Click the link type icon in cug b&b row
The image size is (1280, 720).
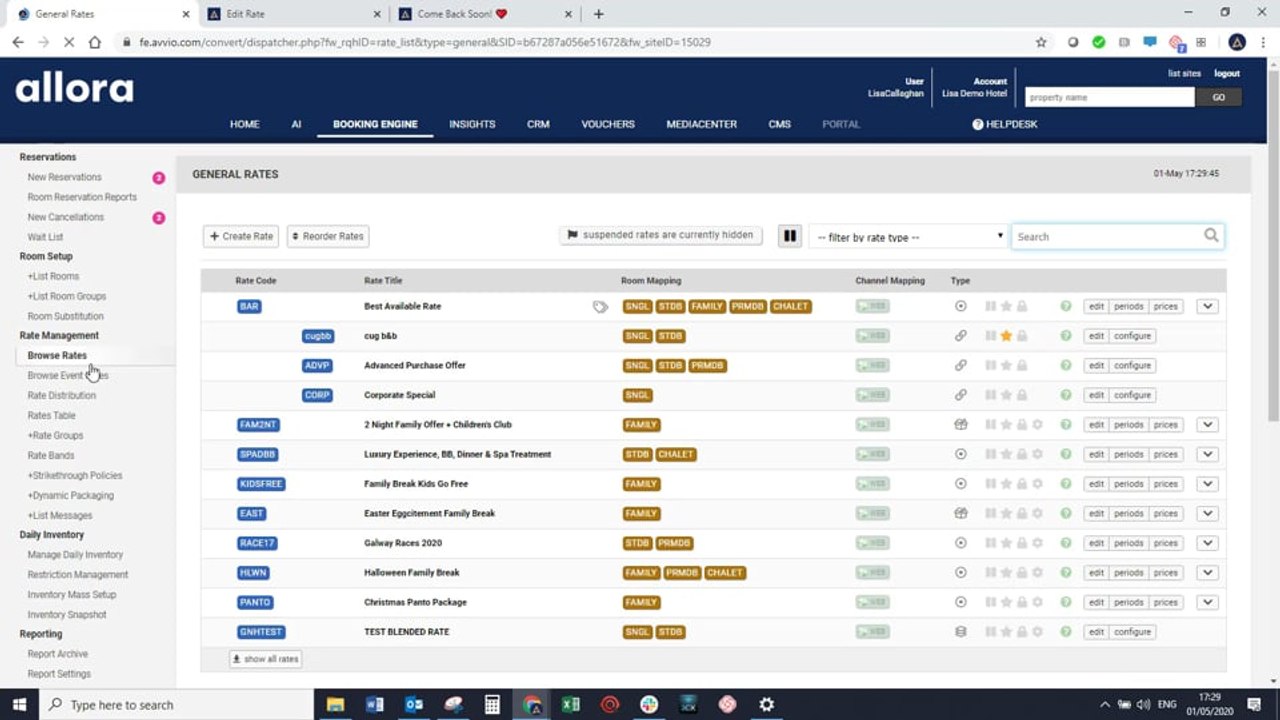click(961, 336)
